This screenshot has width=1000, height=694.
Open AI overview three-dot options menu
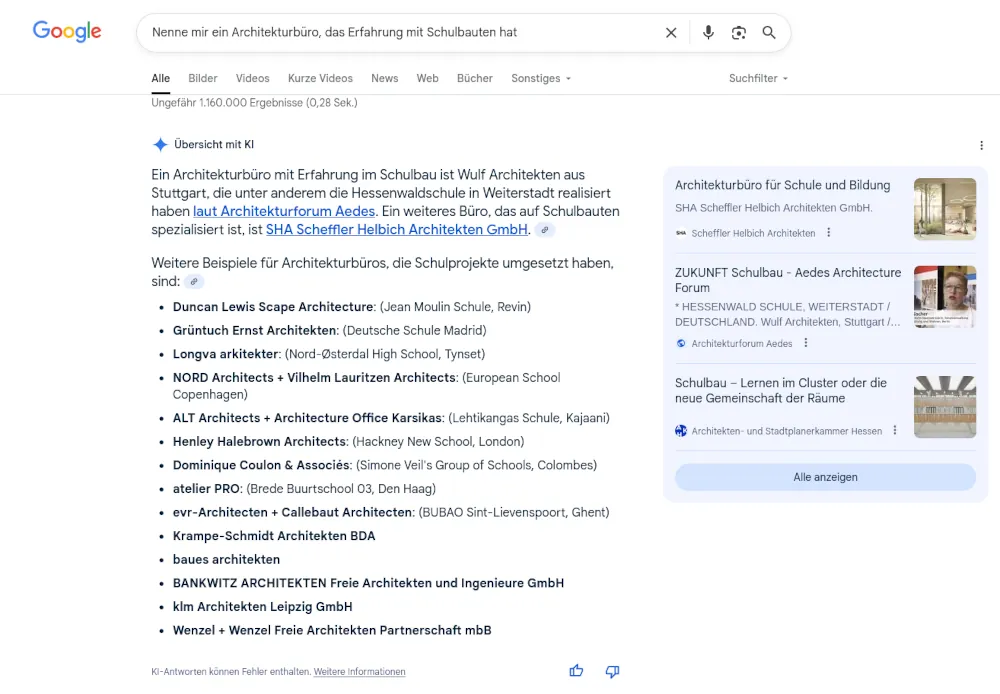pos(982,145)
